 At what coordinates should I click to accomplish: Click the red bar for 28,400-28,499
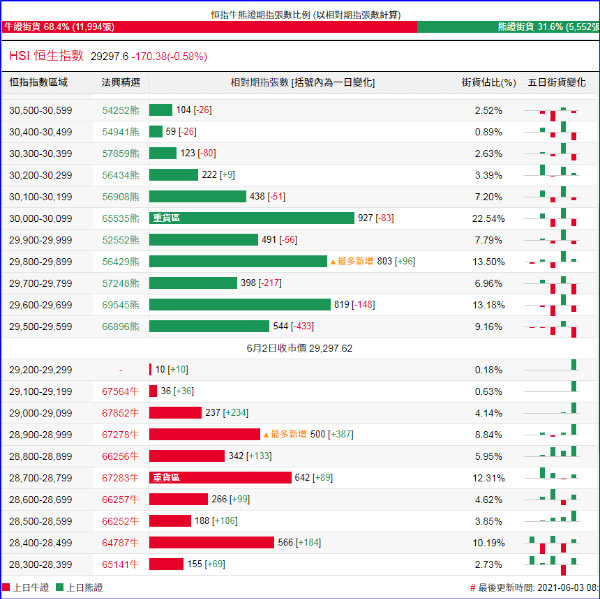212,542
